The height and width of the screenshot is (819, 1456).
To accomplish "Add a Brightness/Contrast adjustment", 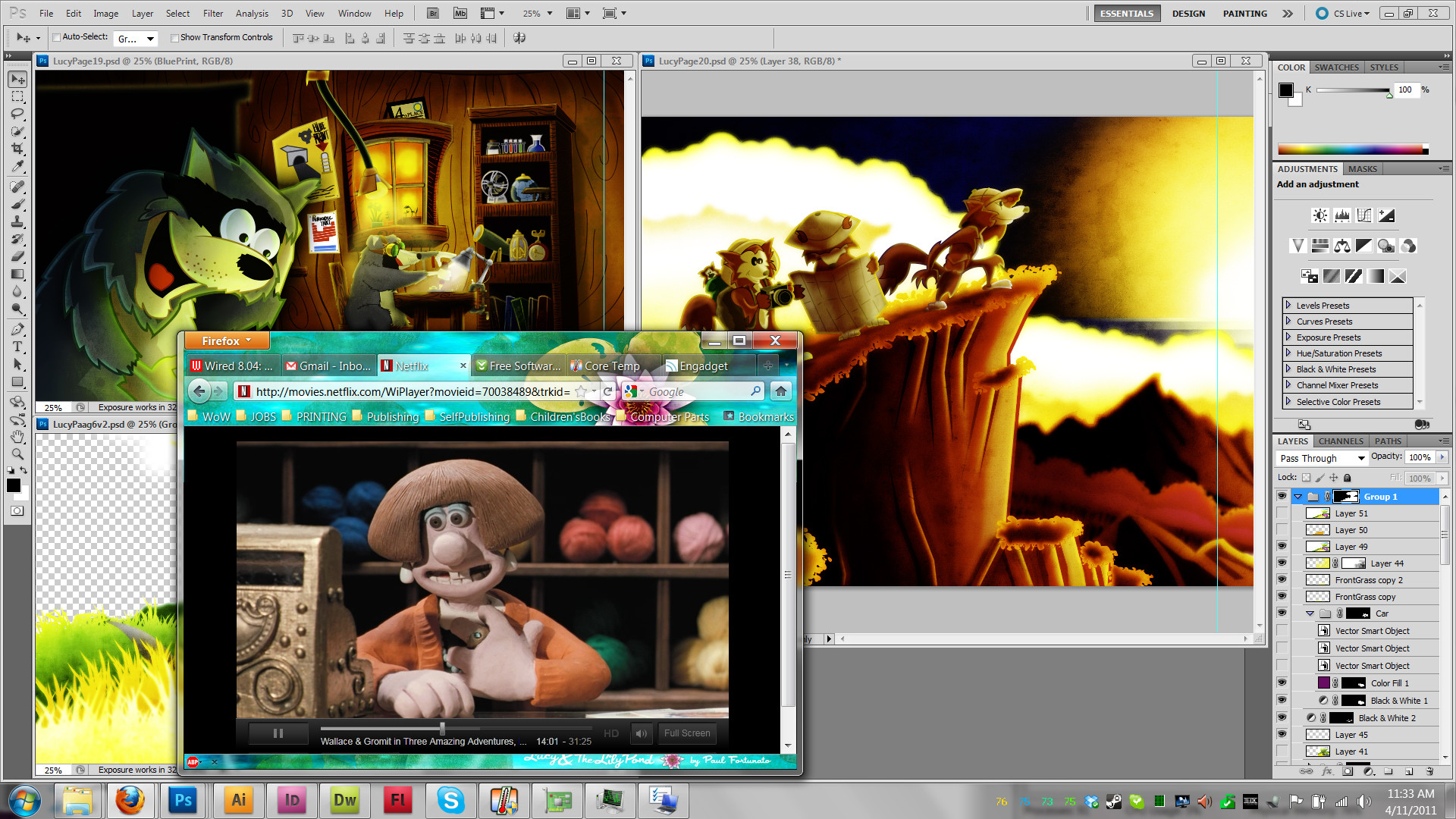I will click(x=1320, y=215).
